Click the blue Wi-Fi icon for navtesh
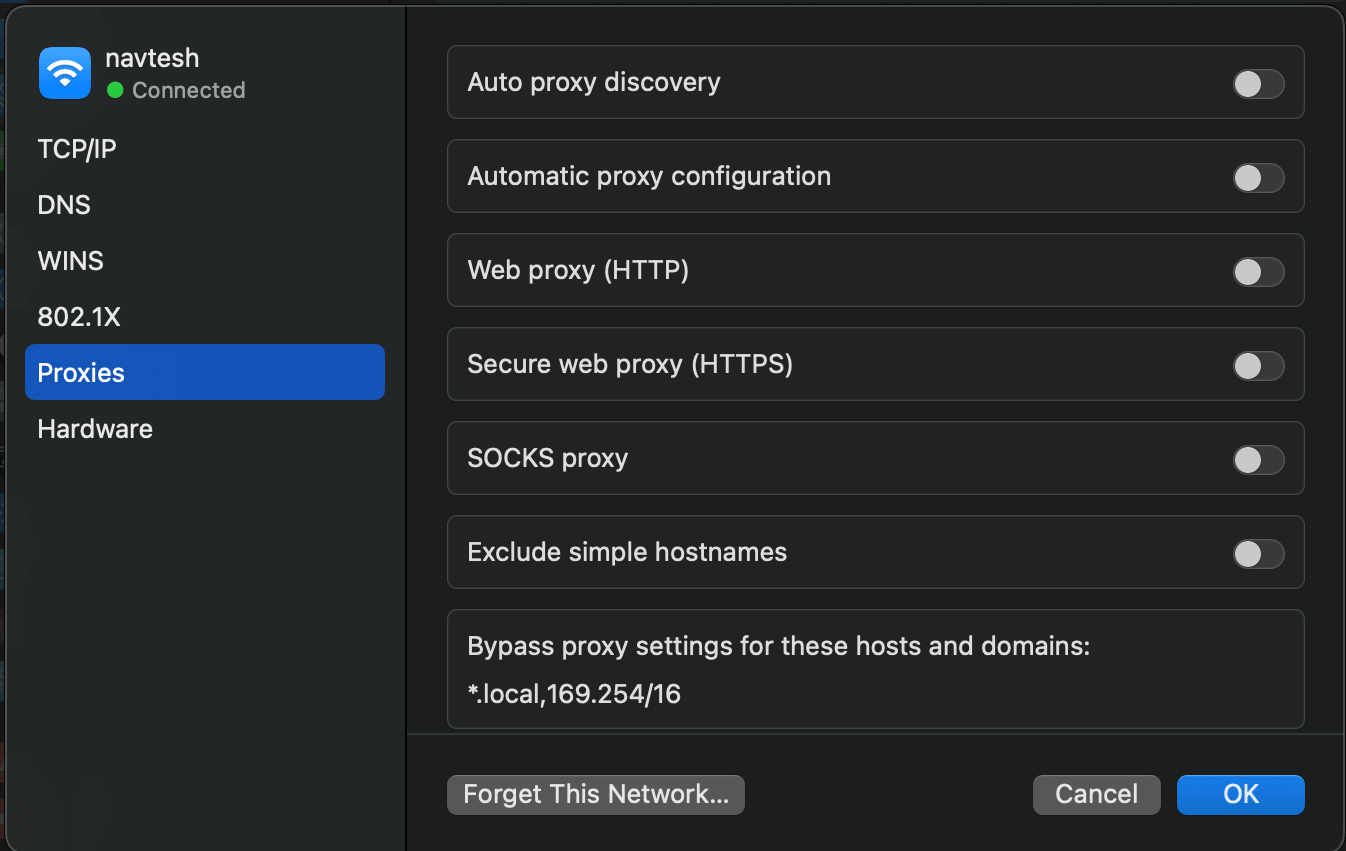 click(x=64, y=72)
